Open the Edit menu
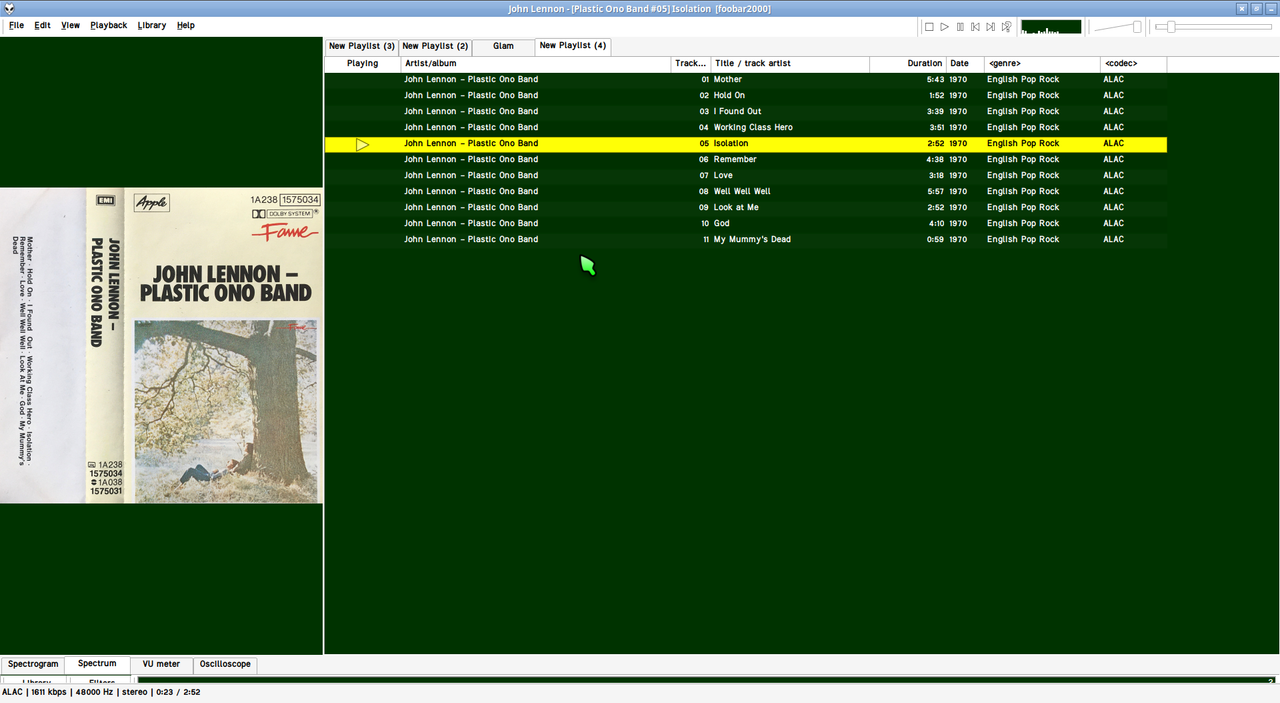 click(42, 25)
